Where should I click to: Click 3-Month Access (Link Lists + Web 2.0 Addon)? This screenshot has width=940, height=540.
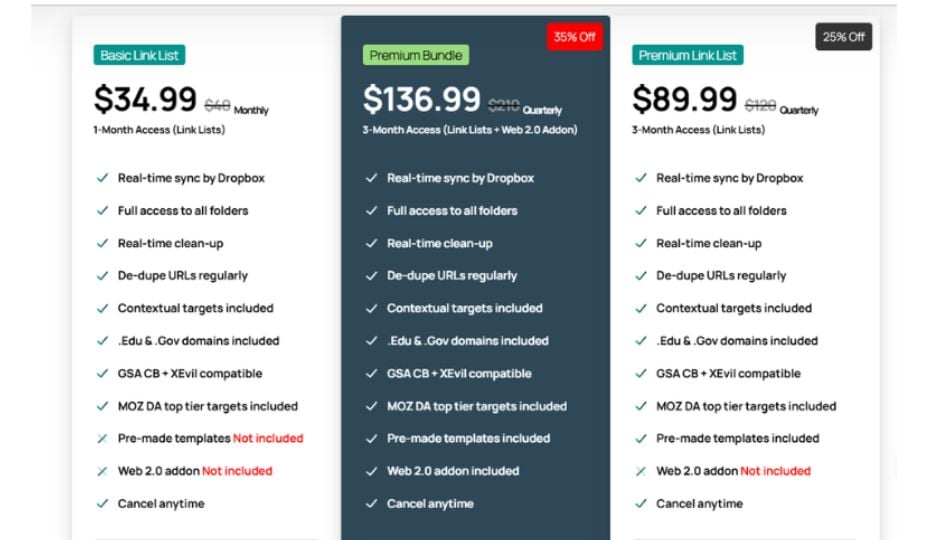click(469, 130)
